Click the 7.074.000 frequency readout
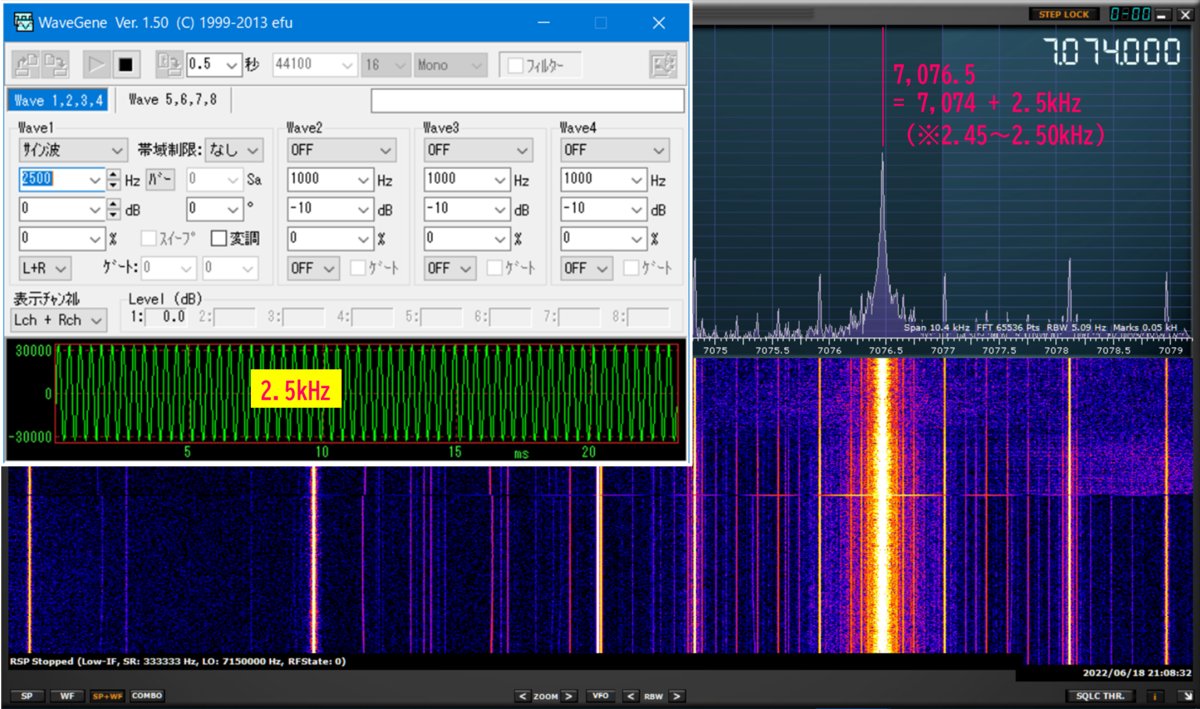This screenshot has width=1200, height=709. (1111, 53)
